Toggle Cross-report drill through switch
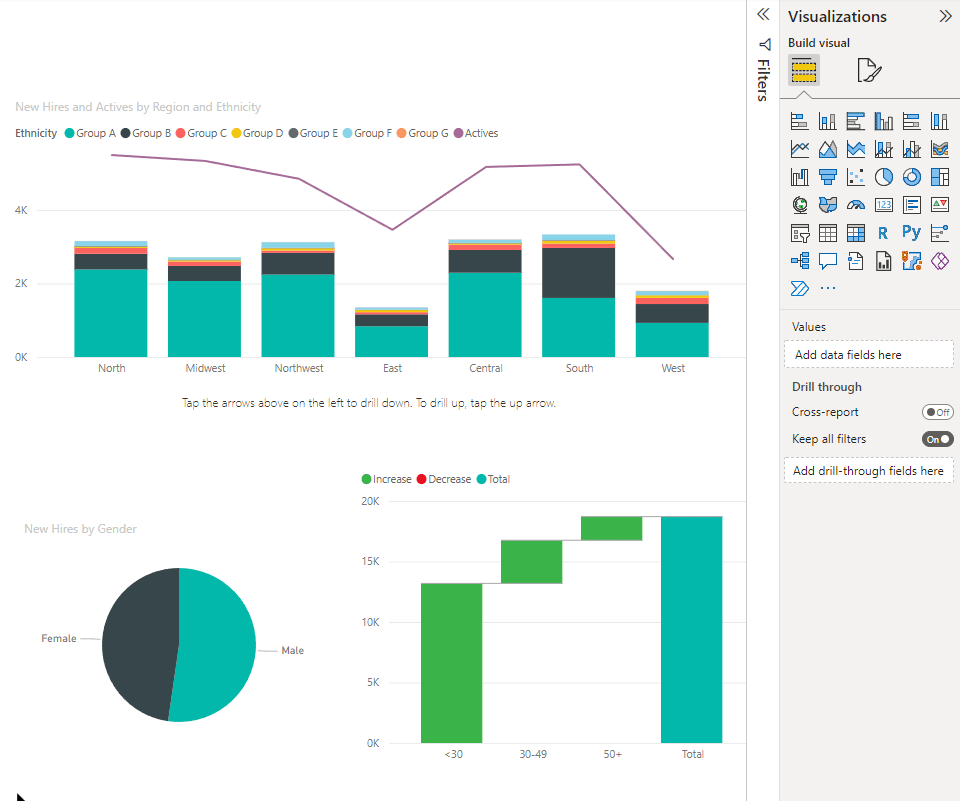The height and width of the screenshot is (801, 960). pos(937,412)
